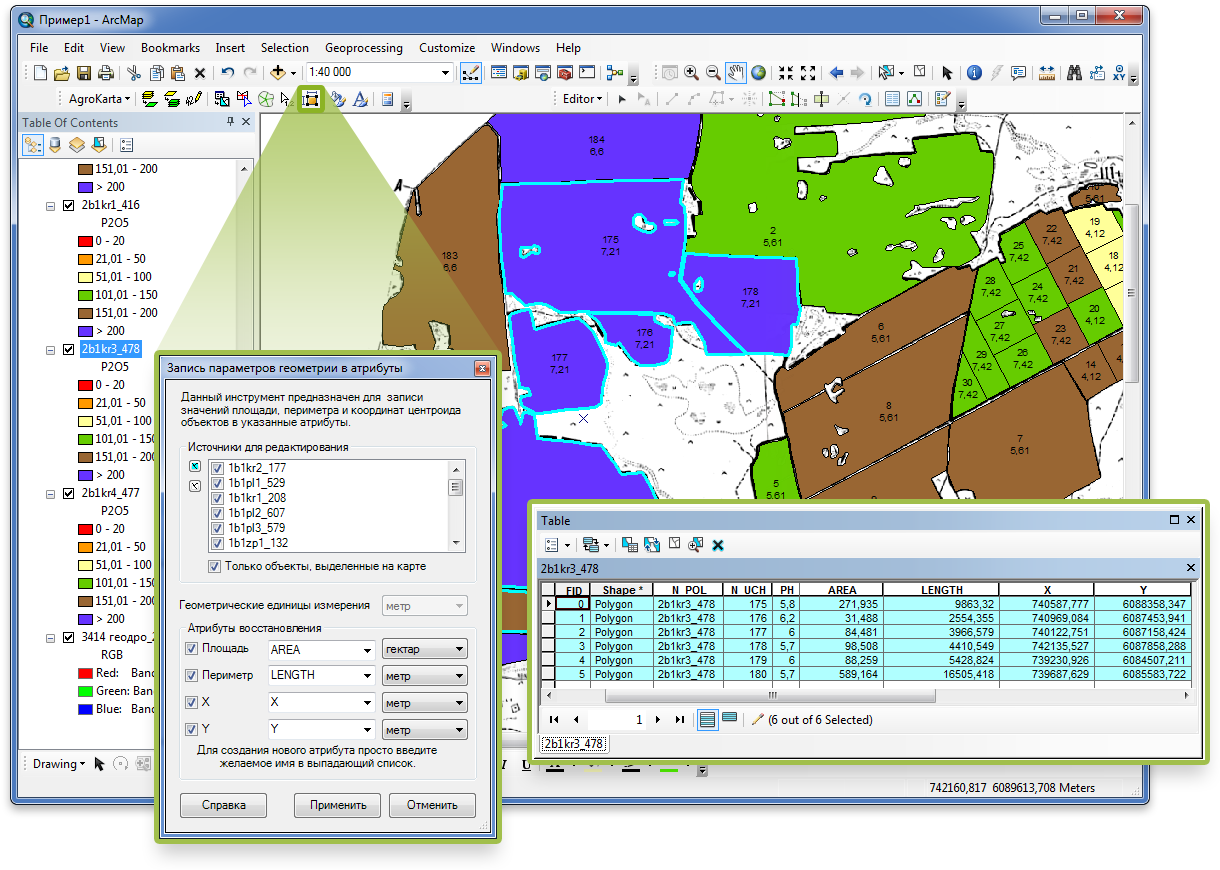Click the Применить button
The image size is (1220, 870).
point(339,805)
